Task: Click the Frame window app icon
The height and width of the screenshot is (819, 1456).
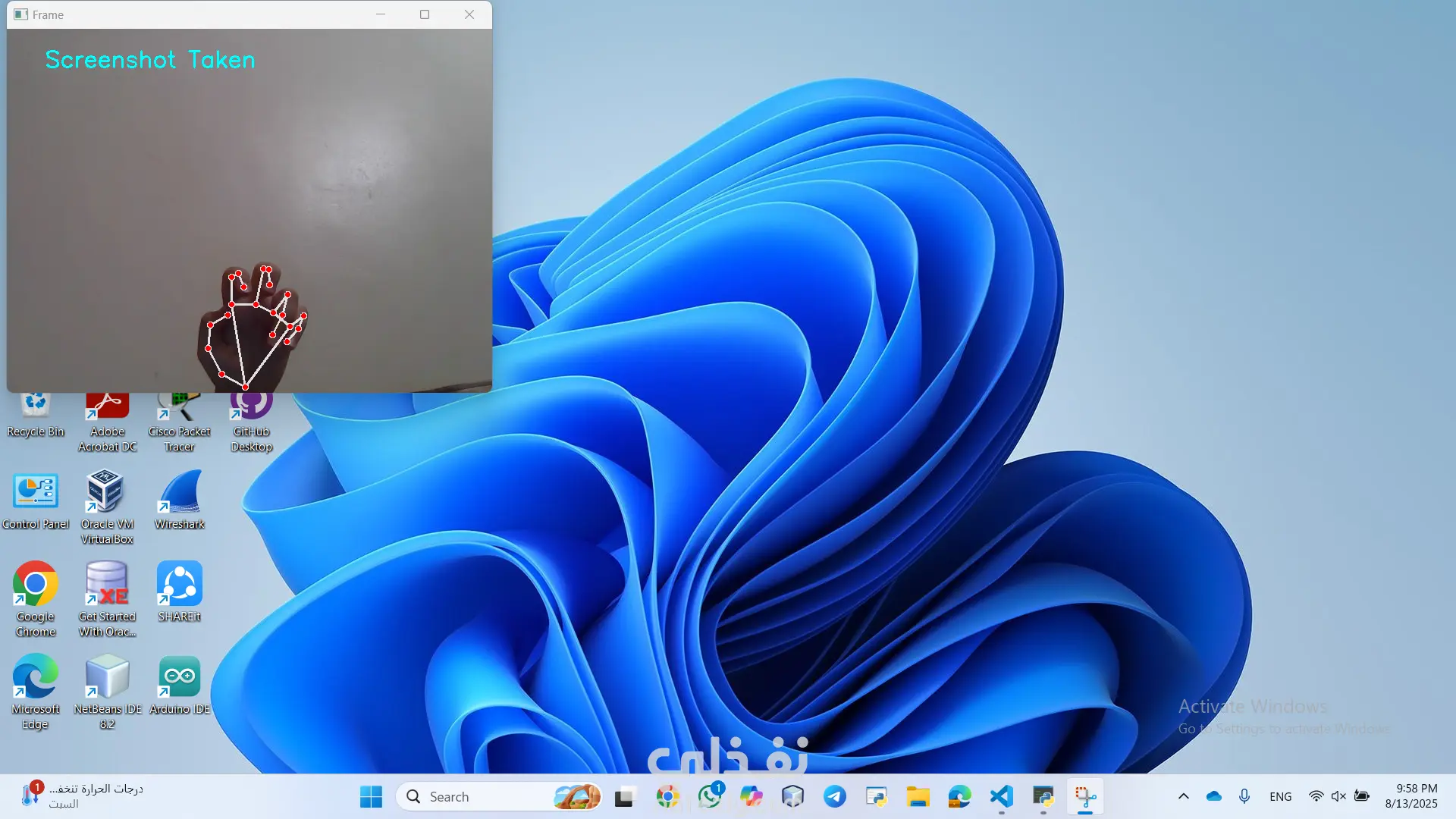Action: tap(20, 14)
